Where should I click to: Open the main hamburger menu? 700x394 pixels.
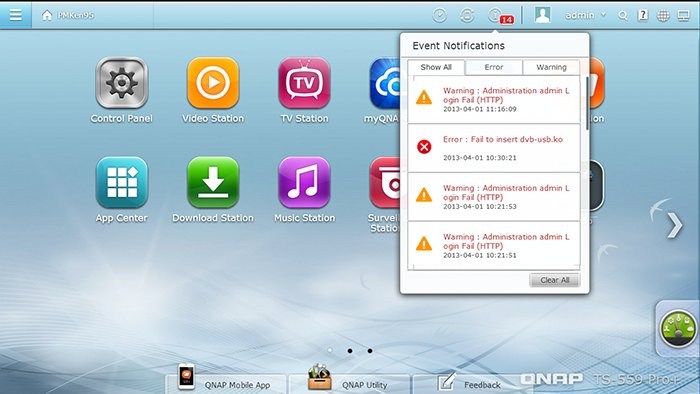pyautogui.click(x=16, y=15)
